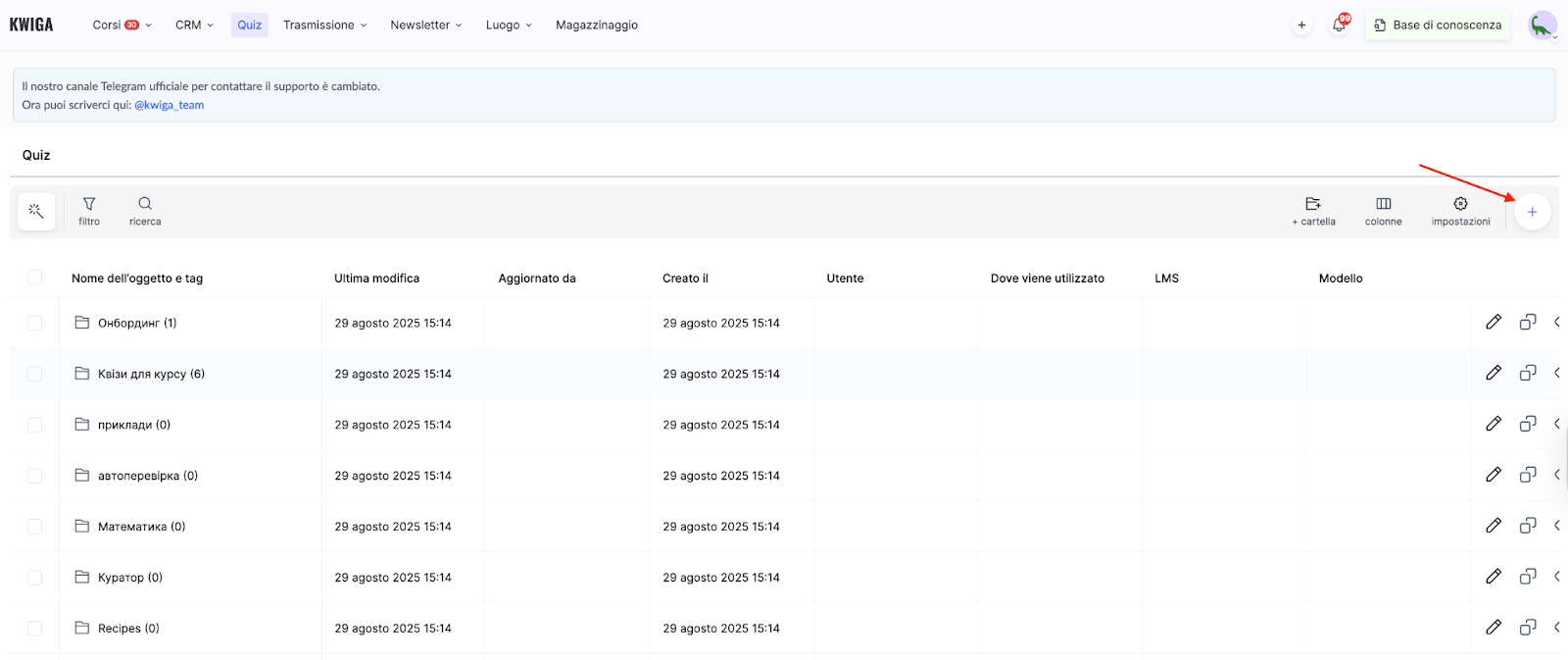Duplicate the Recipes folder row
Screen dimensions: 1568x660
(x=1528, y=628)
